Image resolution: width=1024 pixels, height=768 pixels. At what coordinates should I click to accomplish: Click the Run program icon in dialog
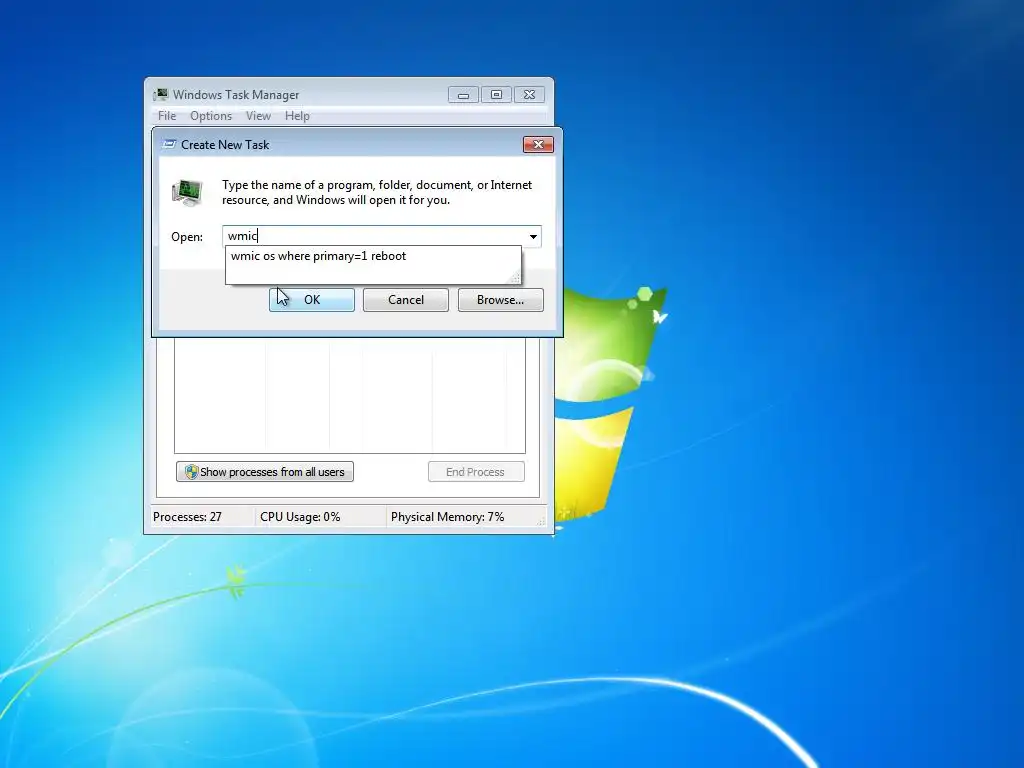(187, 193)
